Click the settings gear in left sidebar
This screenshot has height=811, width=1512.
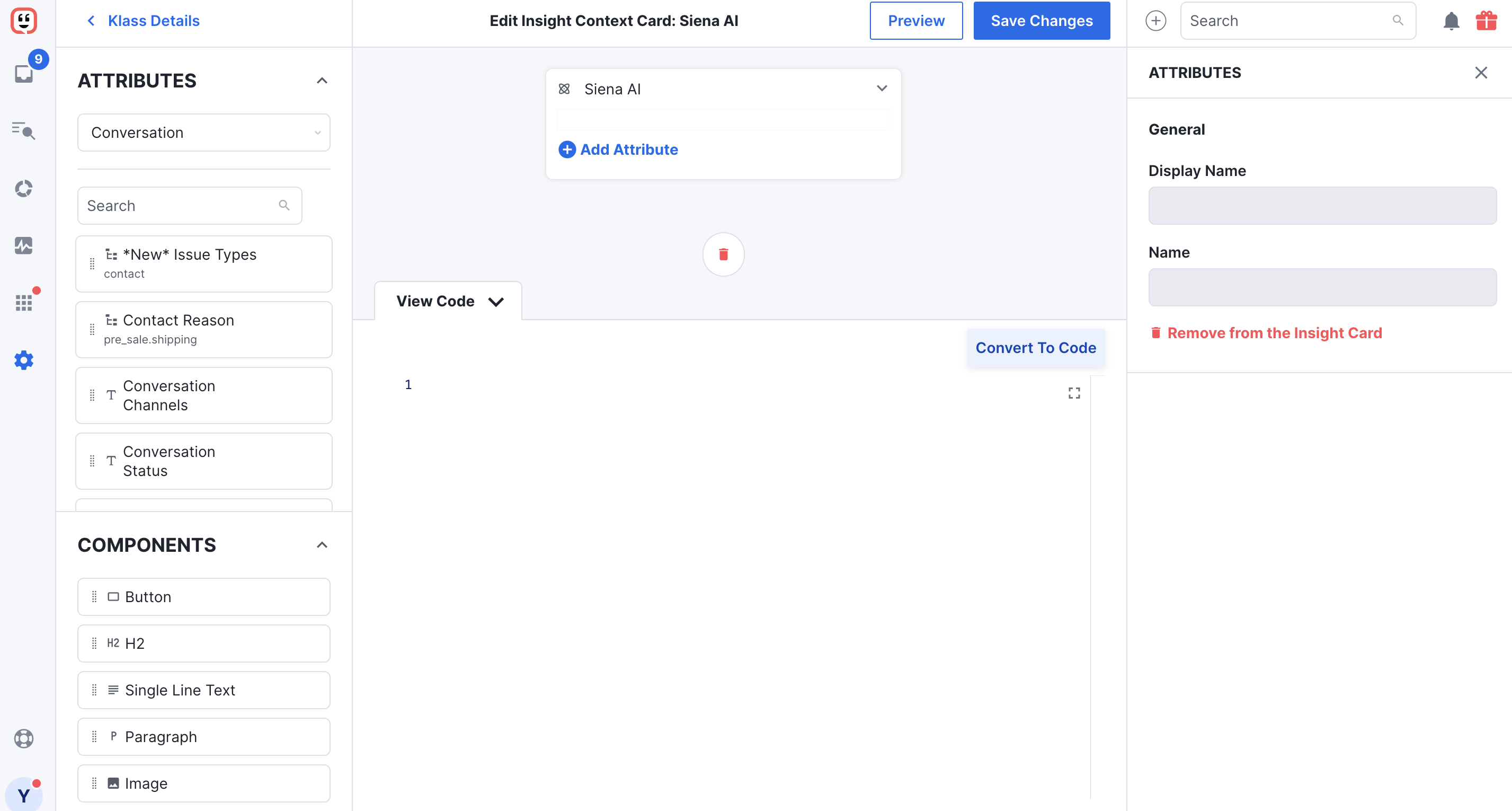pos(23,360)
